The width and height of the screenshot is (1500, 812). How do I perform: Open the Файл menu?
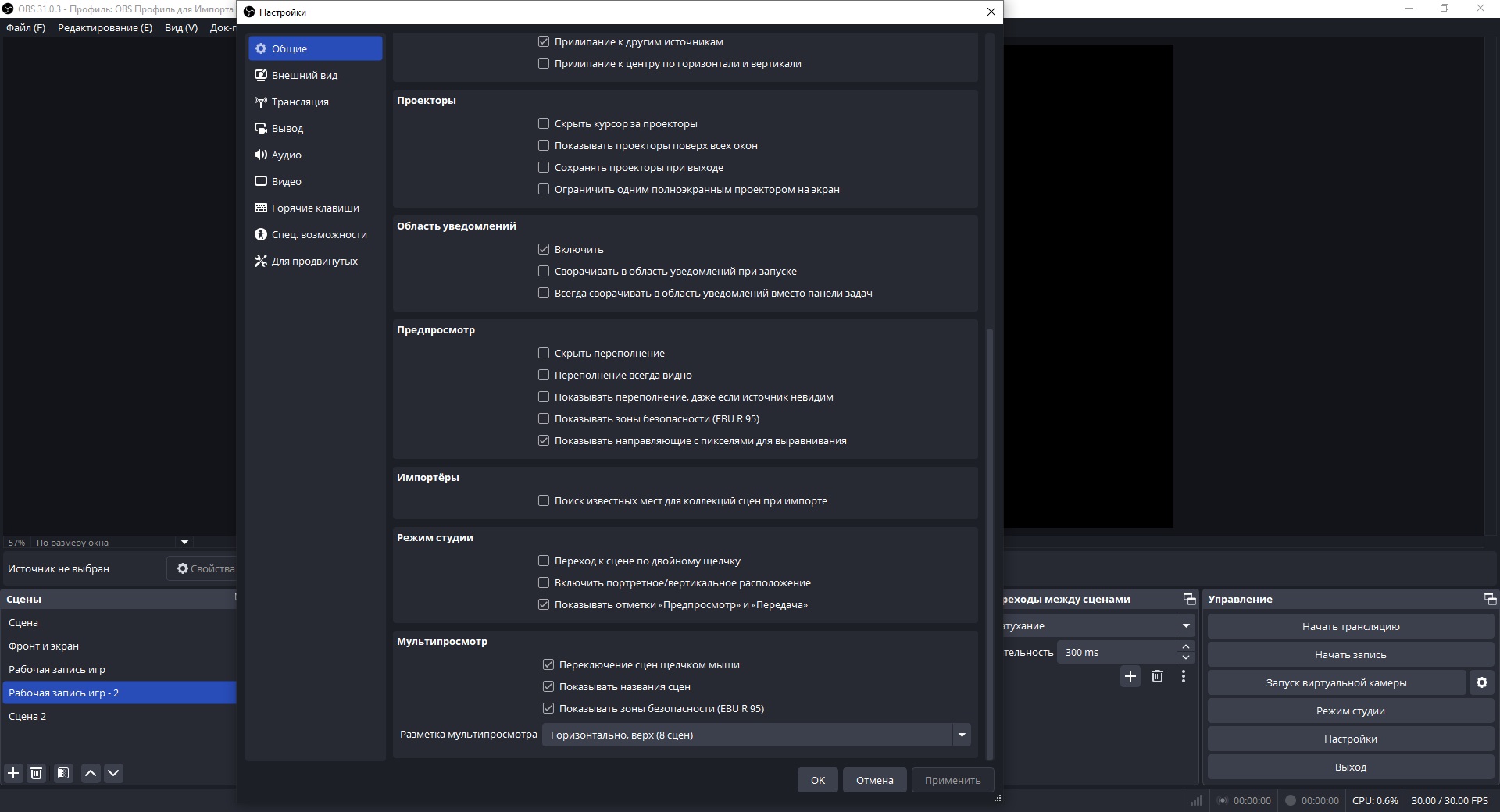tap(26, 27)
